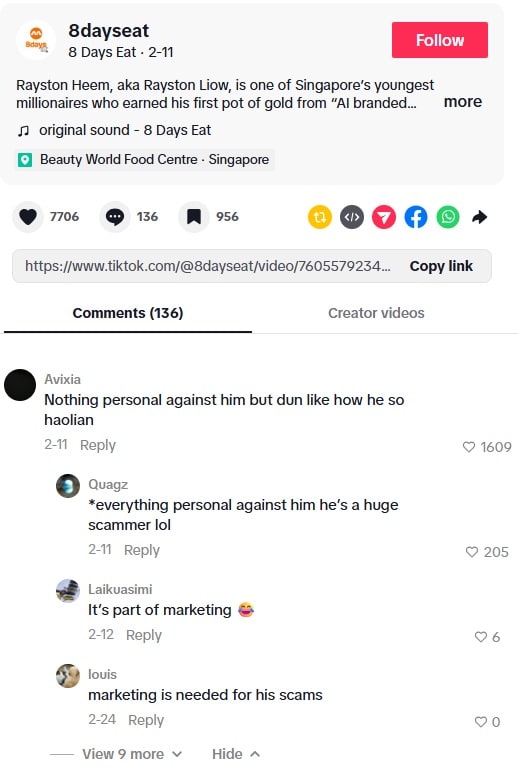
Task: Click the yellow repost icon
Action: click(320, 217)
